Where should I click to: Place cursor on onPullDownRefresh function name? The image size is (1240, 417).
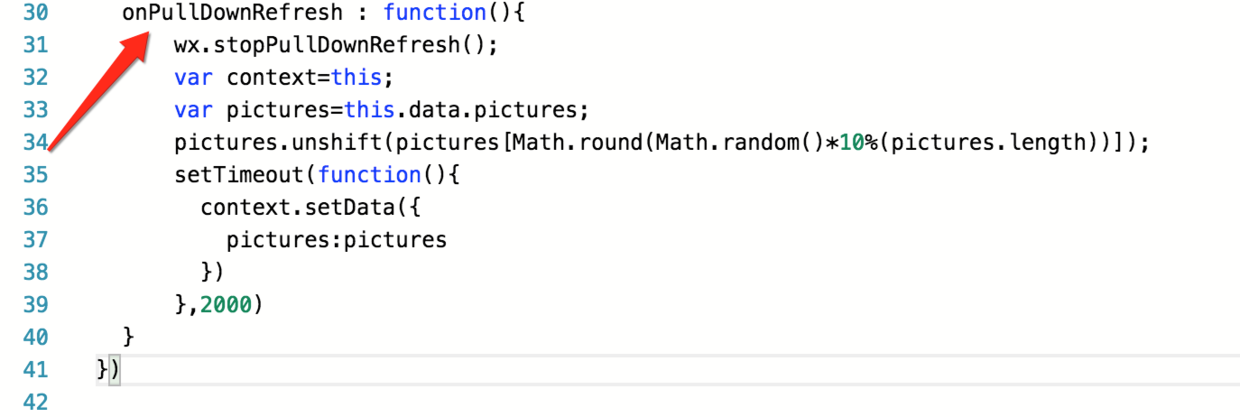(x=232, y=14)
